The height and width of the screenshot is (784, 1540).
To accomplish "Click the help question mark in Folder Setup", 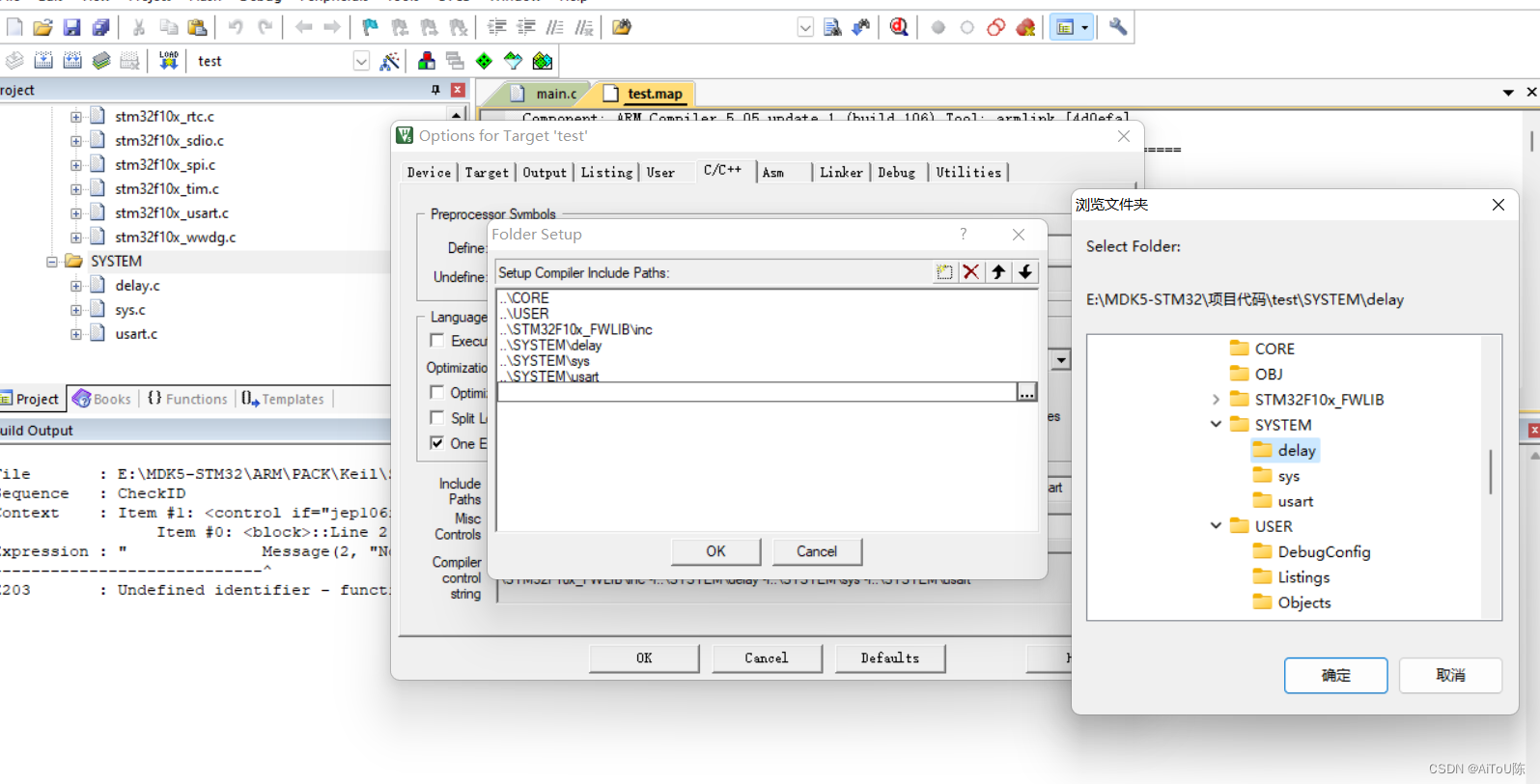I will (963, 234).
